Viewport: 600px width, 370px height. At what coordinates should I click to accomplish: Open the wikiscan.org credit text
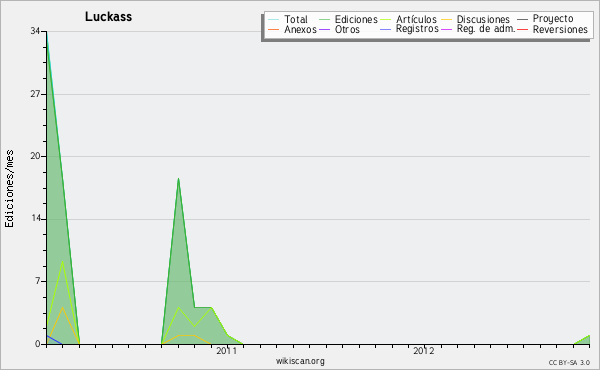300,361
